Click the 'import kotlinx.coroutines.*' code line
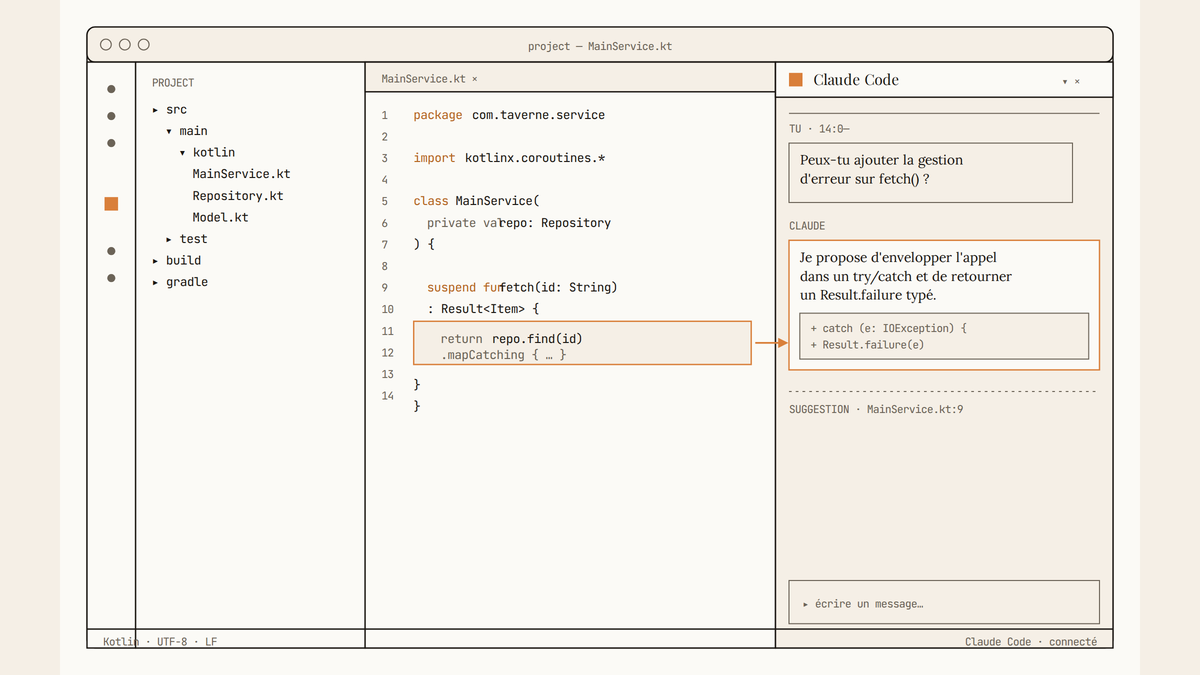 click(x=509, y=158)
